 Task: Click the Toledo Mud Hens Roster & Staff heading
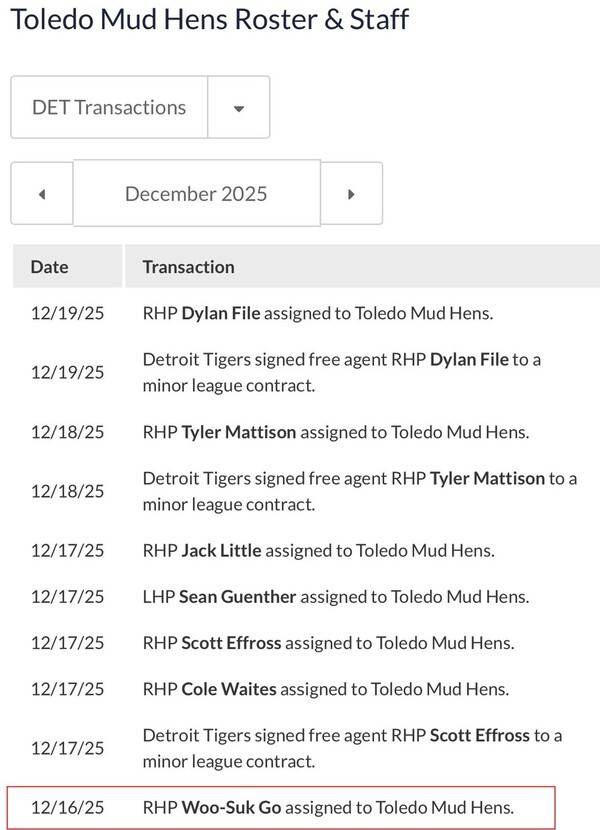coord(209,20)
